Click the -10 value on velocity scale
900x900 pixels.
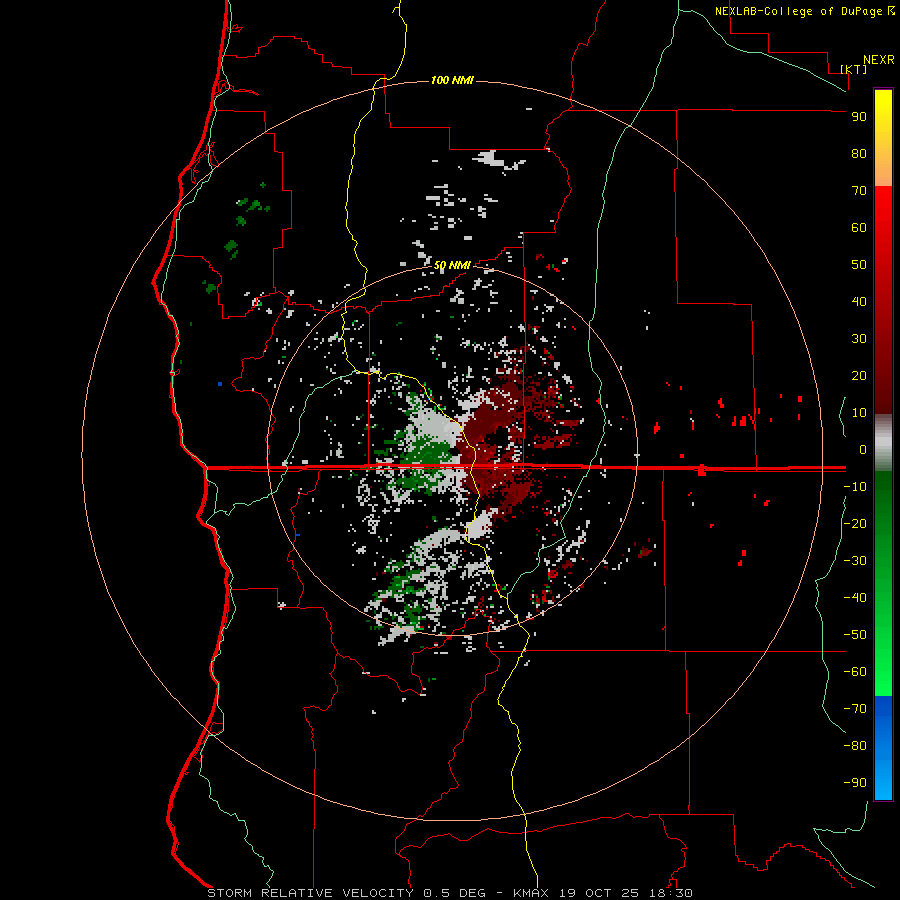coord(855,487)
